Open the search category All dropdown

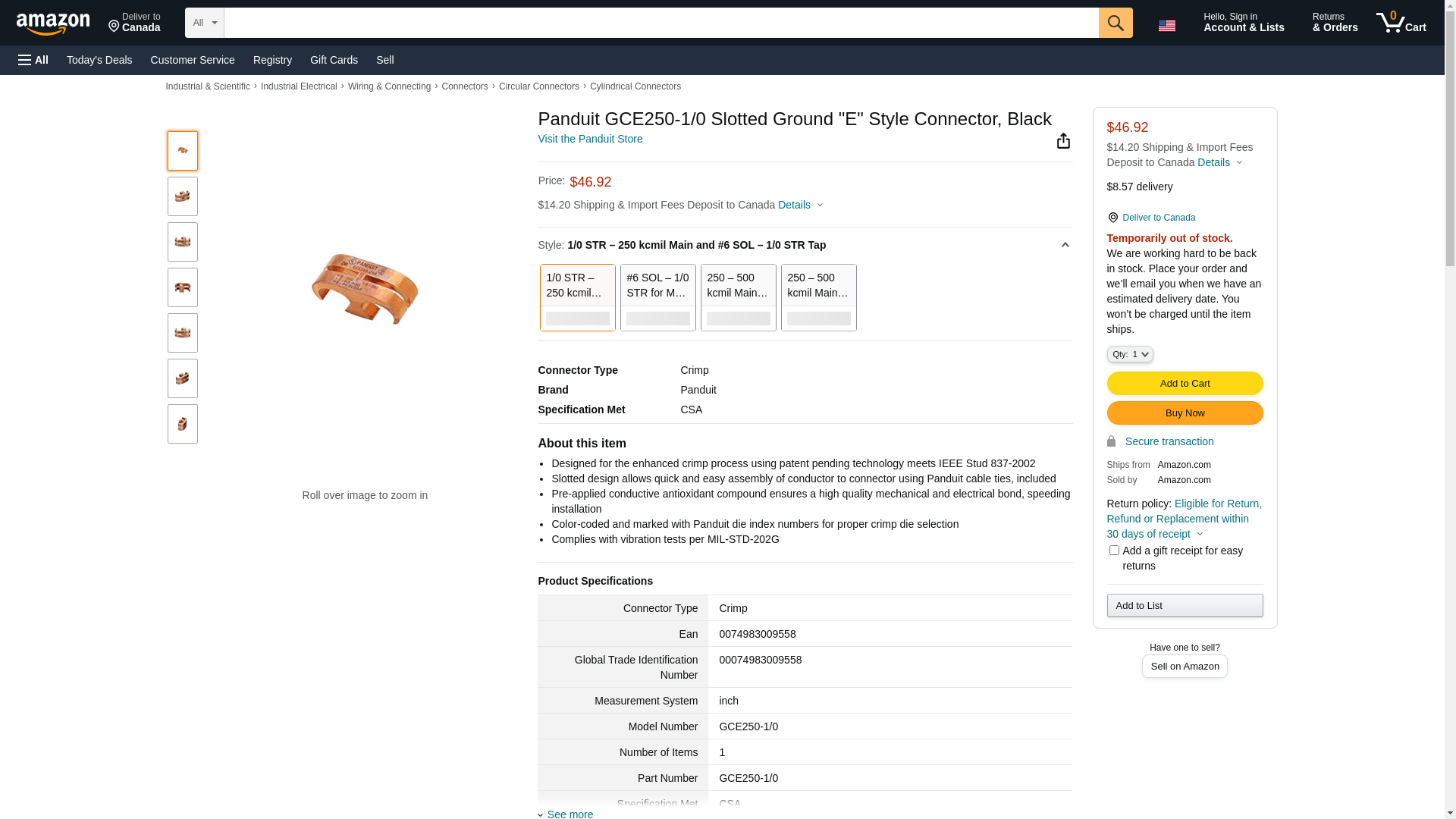pos(204,23)
